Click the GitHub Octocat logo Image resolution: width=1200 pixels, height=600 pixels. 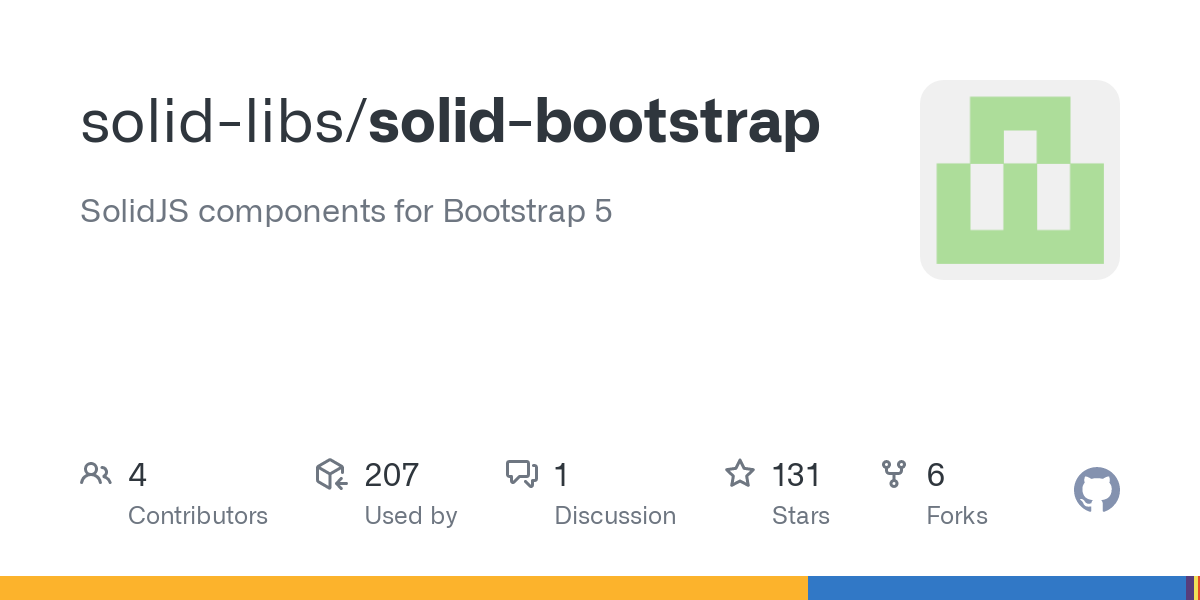pos(1096,491)
